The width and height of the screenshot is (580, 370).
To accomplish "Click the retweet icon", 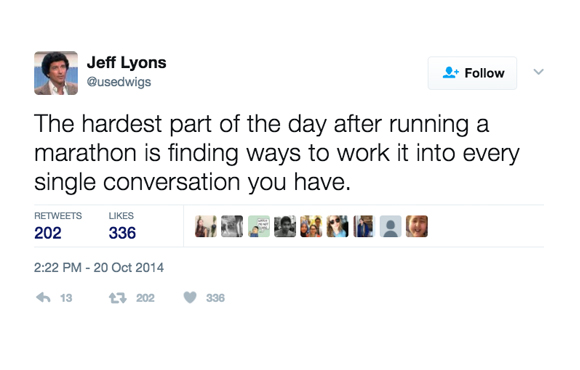I will [118, 298].
